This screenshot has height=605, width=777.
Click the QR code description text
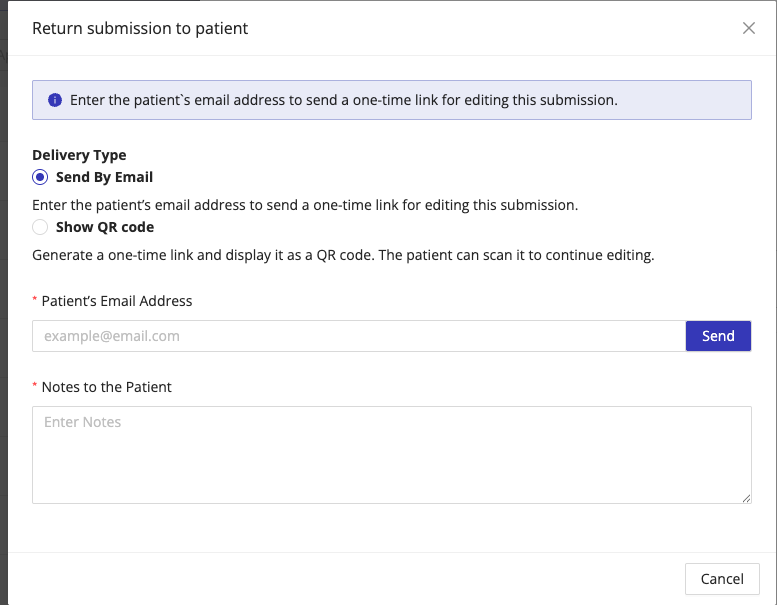pos(343,255)
